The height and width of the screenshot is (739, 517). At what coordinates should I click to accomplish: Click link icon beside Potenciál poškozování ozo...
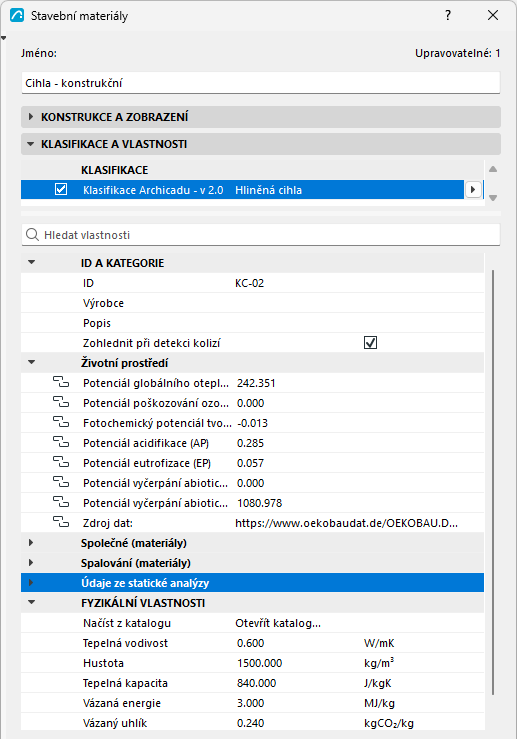click(x=61, y=402)
